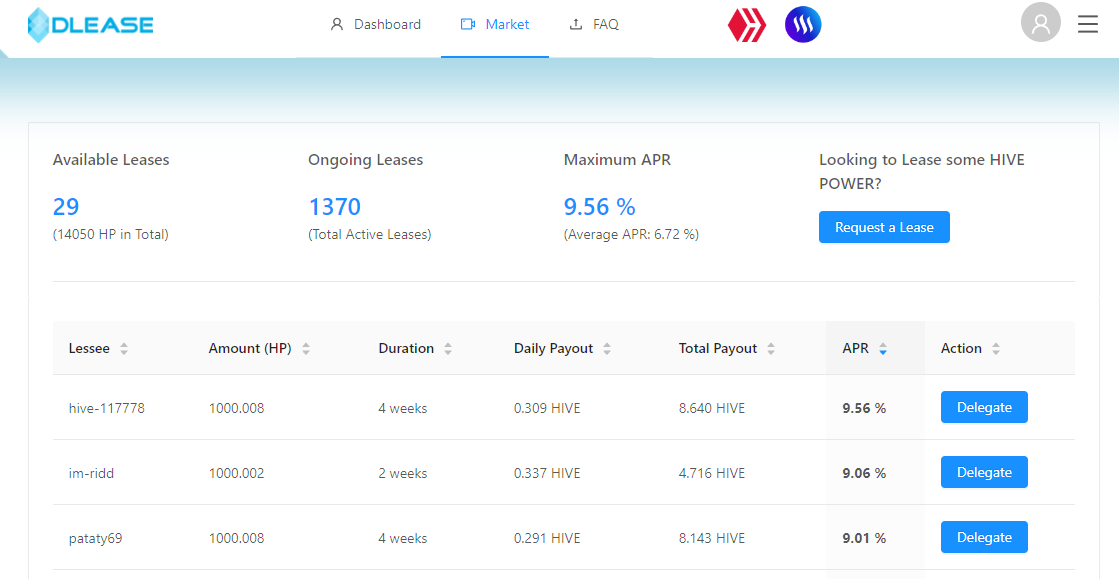
Task: Click the DLEASE logo
Action: point(91,25)
